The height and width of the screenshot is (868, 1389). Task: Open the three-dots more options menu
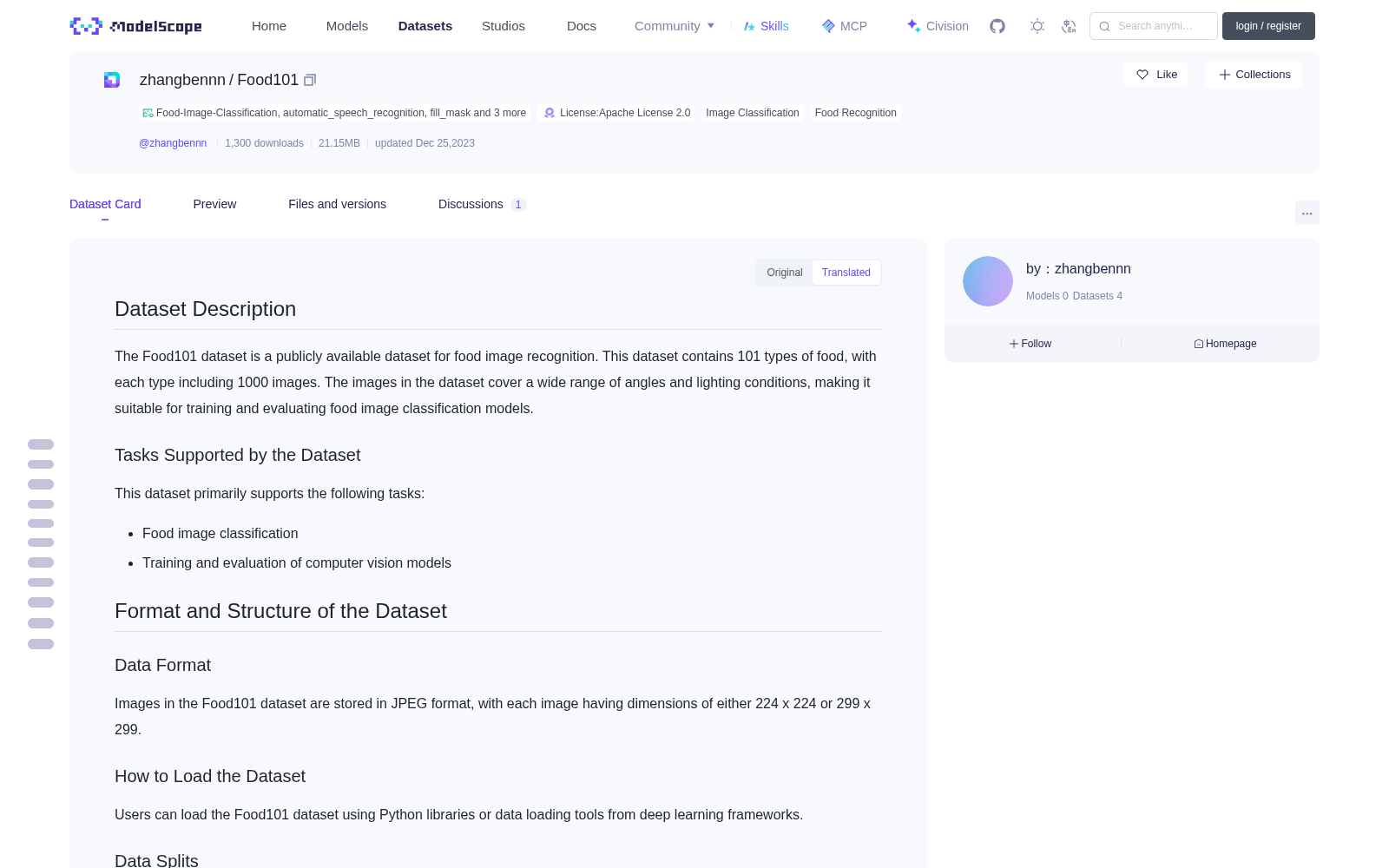(x=1307, y=213)
